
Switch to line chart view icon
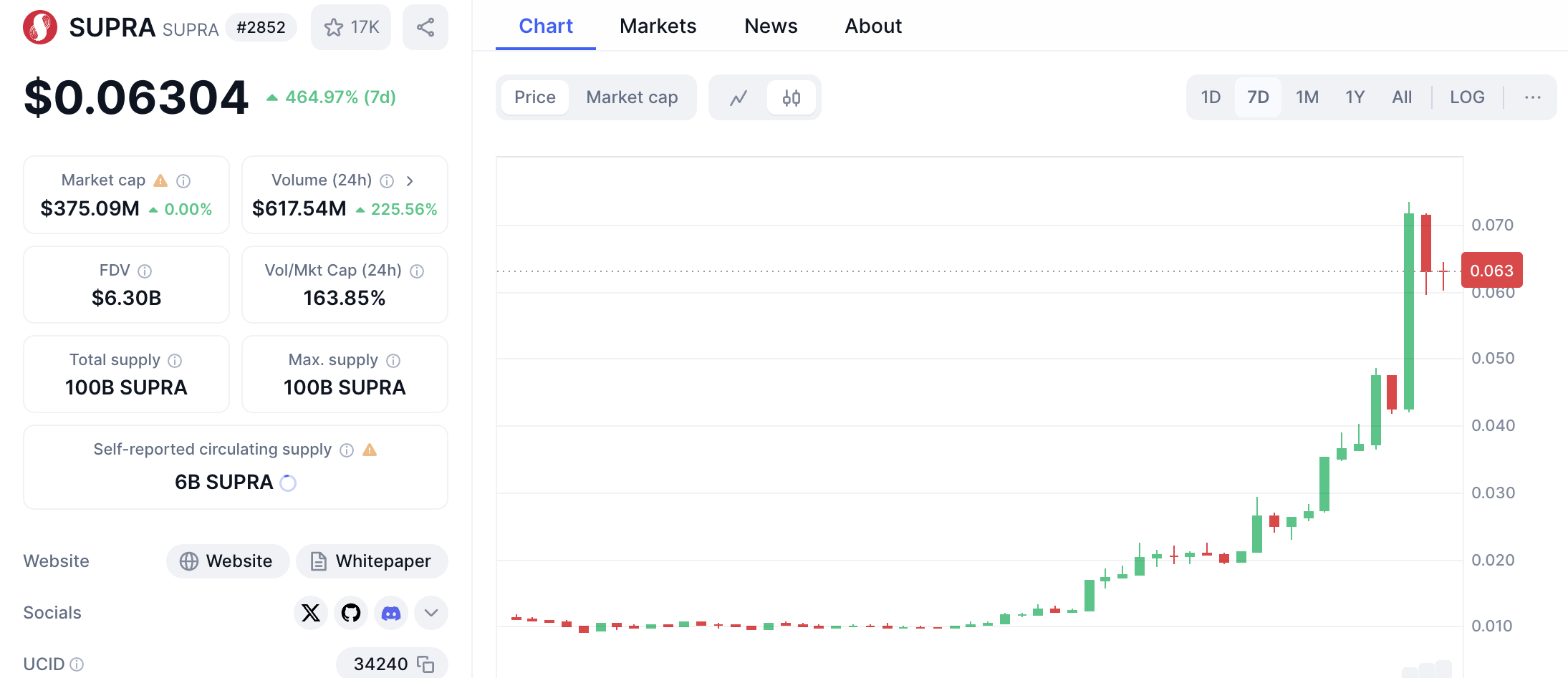point(739,97)
